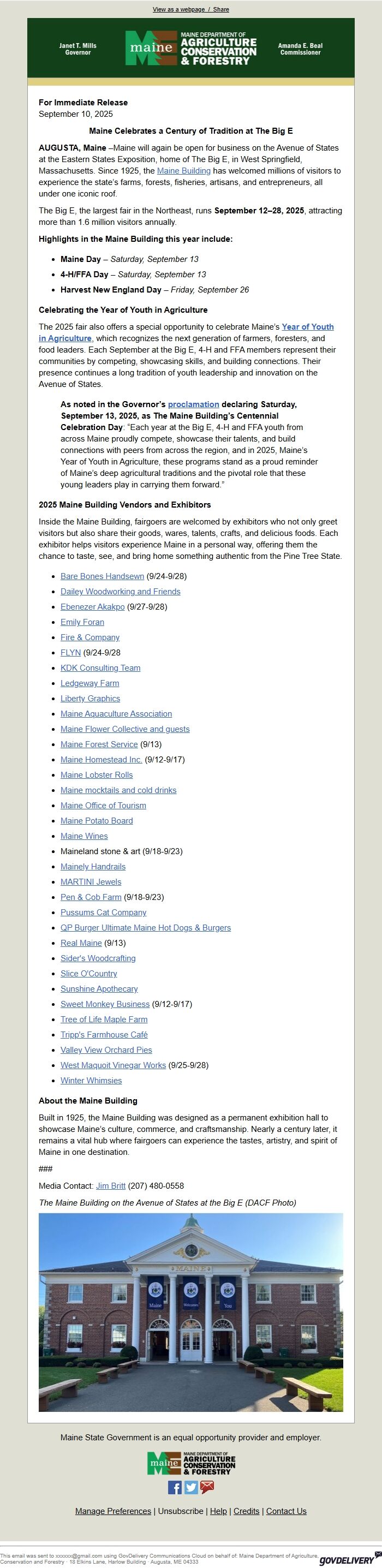Click 'Harvest New England Day' item
382x1568 pixels.
pyautogui.click(x=154, y=289)
